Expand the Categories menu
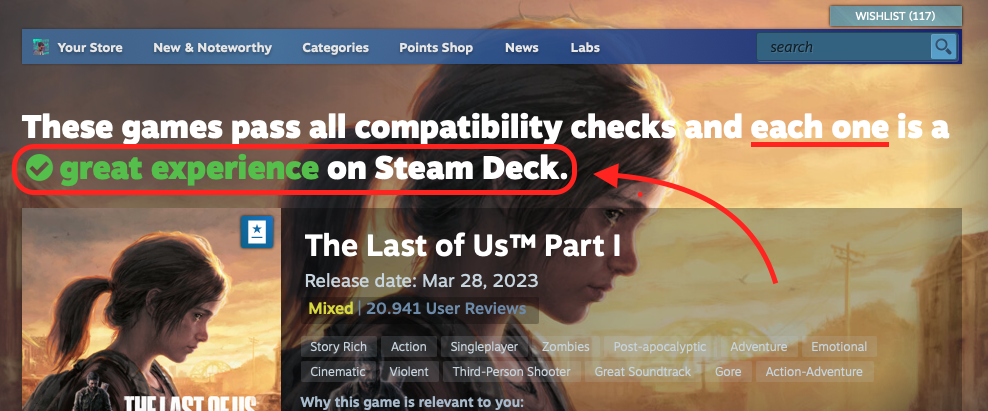The image size is (988, 411). click(x=335, y=47)
